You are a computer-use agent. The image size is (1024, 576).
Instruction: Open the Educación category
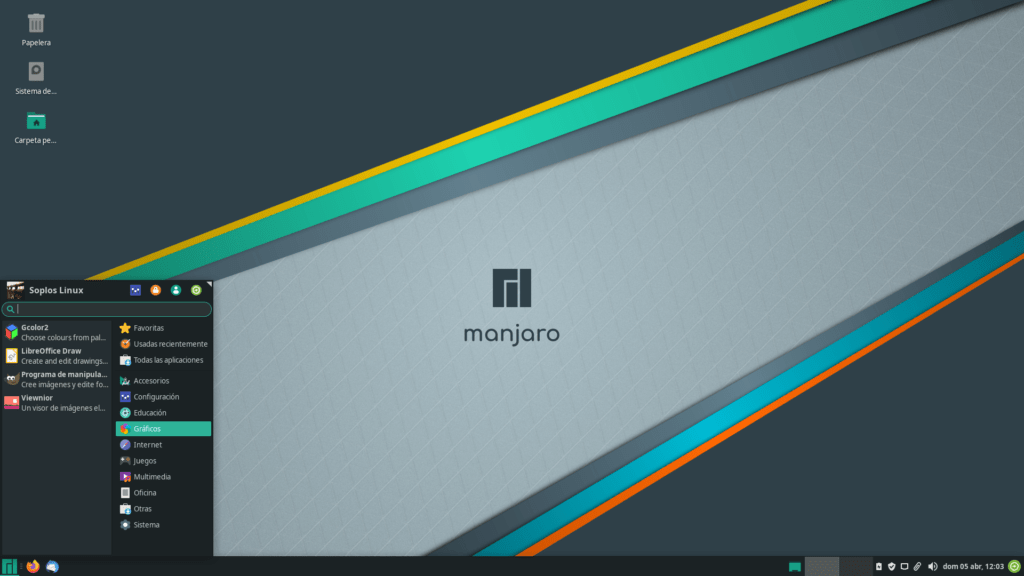163,413
